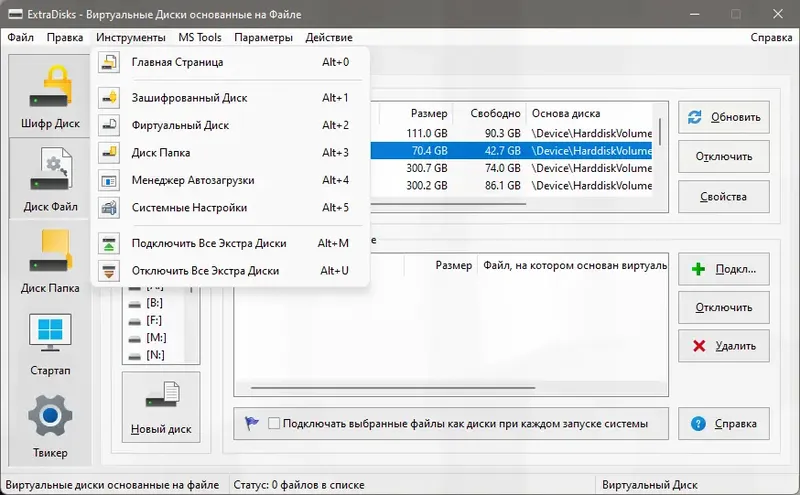Select drive [M:] in letter list
This screenshot has width=800, height=495.
click(x=156, y=338)
